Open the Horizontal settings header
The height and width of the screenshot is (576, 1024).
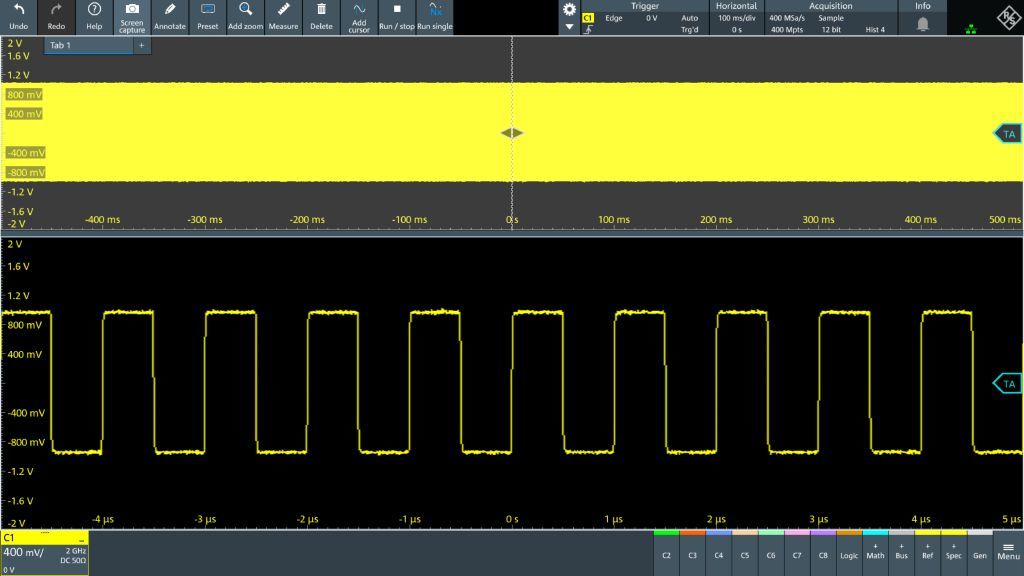736,6
